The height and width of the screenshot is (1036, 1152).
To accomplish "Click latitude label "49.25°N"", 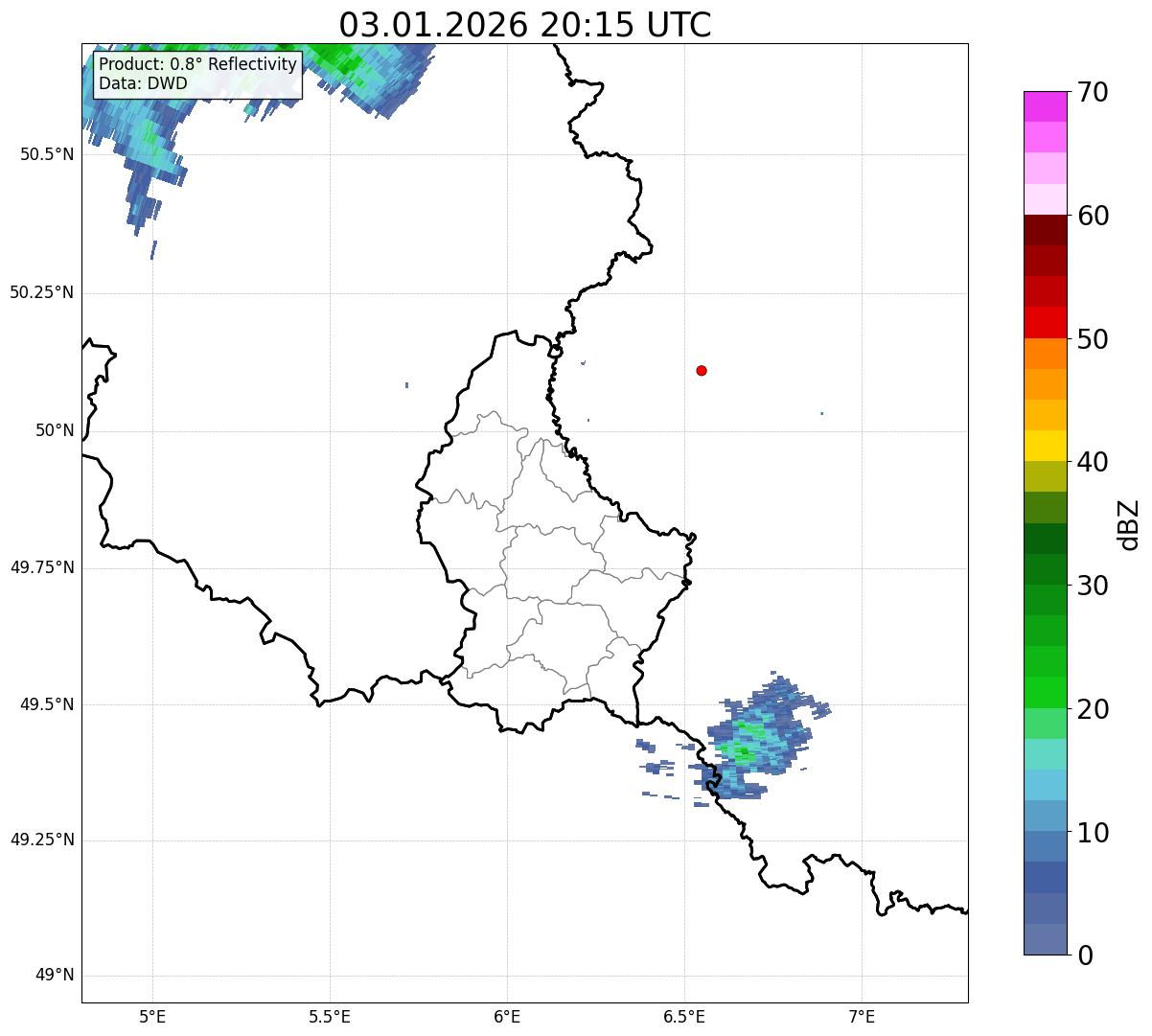I will point(42,840).
